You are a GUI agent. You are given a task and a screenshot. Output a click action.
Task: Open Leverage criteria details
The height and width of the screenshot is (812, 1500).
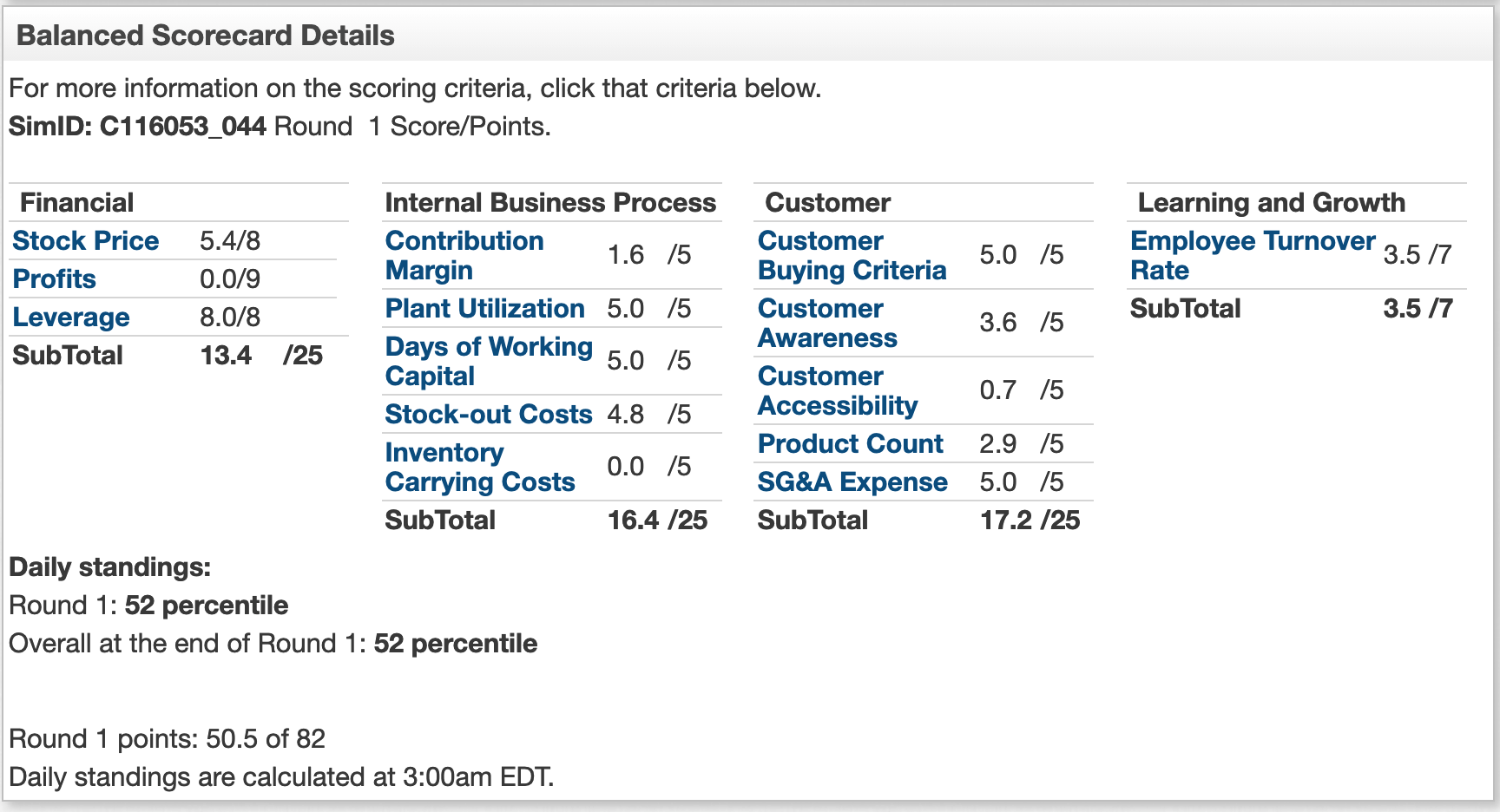(70, 317)
